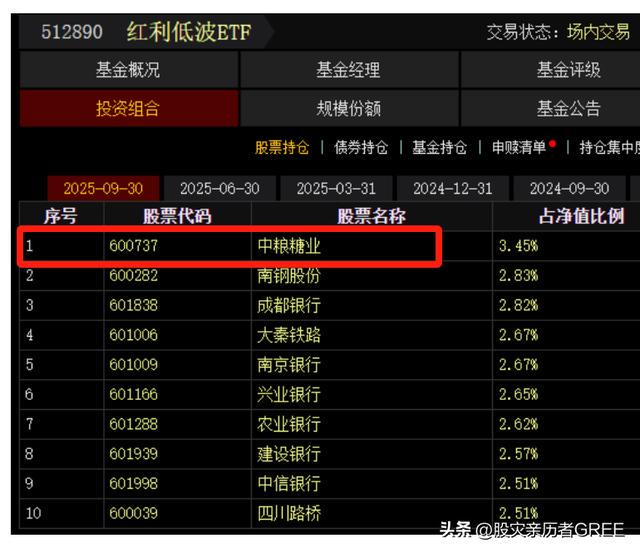Image resolution: width=640 pixels, height=553 pixels.
Task: Select the 2025-03-31 report date
Action: [336, 188]
